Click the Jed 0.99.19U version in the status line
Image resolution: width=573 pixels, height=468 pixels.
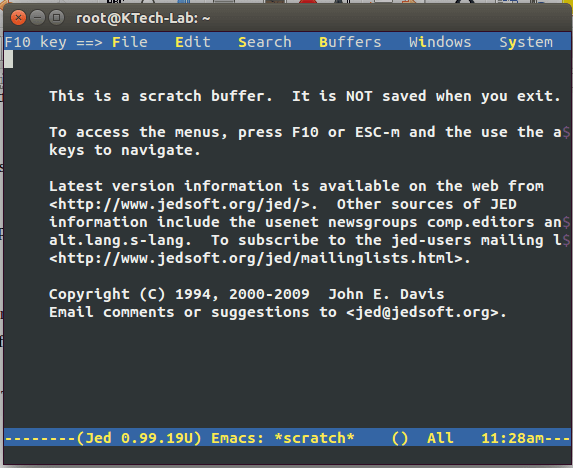[x=139, y=438]
